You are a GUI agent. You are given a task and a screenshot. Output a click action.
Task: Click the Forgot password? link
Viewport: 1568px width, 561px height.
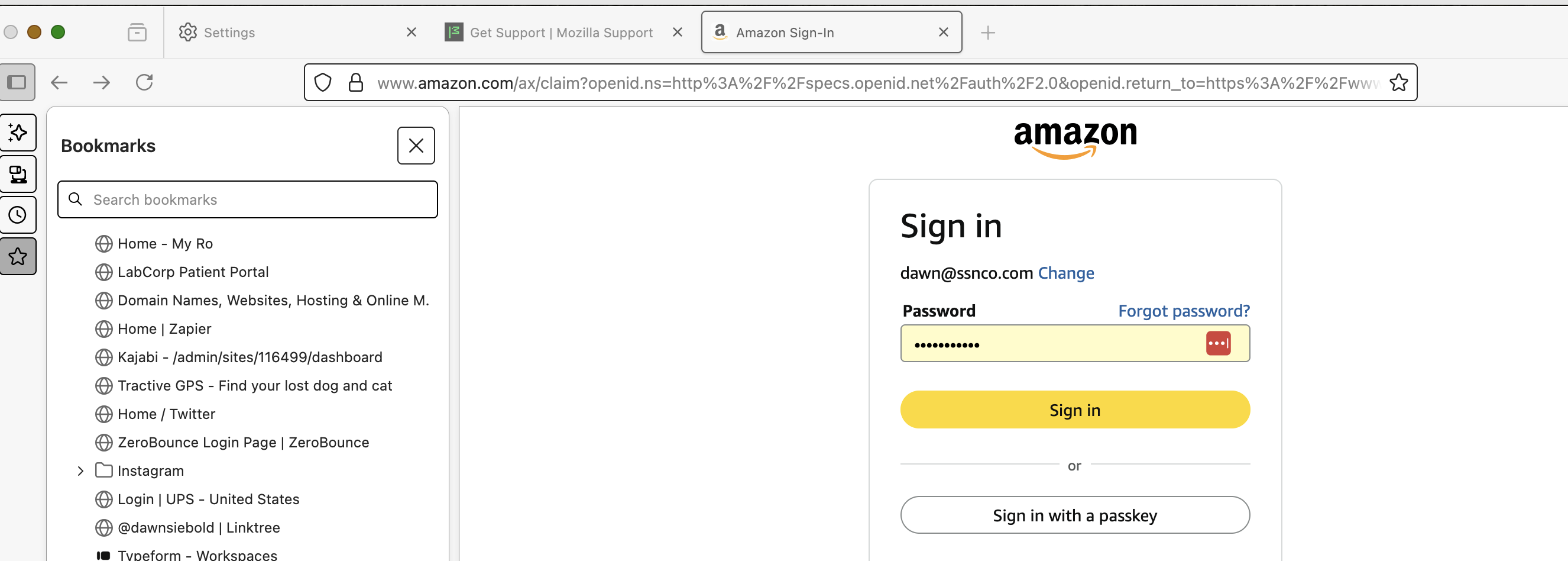[x=1183, y=311]
